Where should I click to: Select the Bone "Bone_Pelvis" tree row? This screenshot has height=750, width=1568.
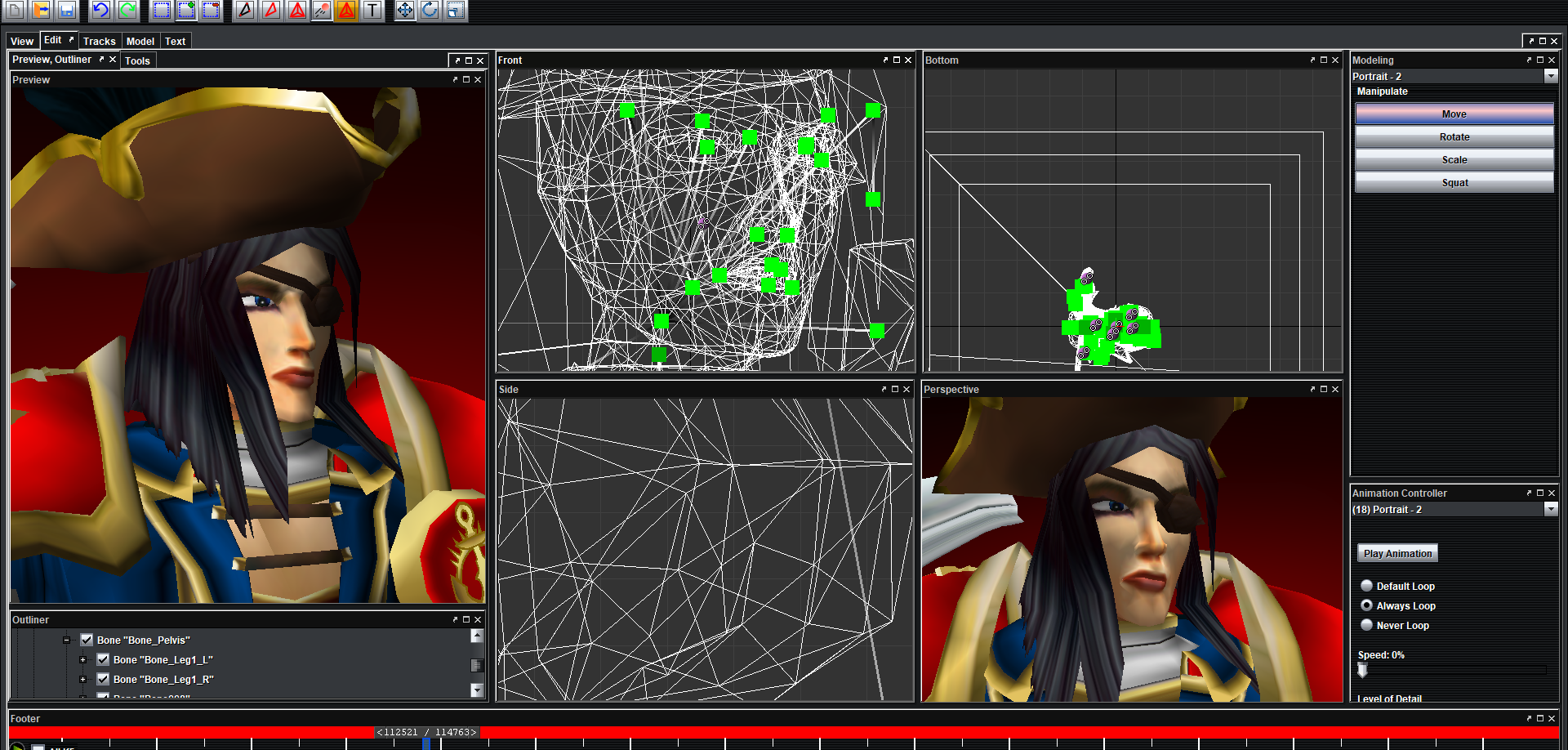point(143,640)
